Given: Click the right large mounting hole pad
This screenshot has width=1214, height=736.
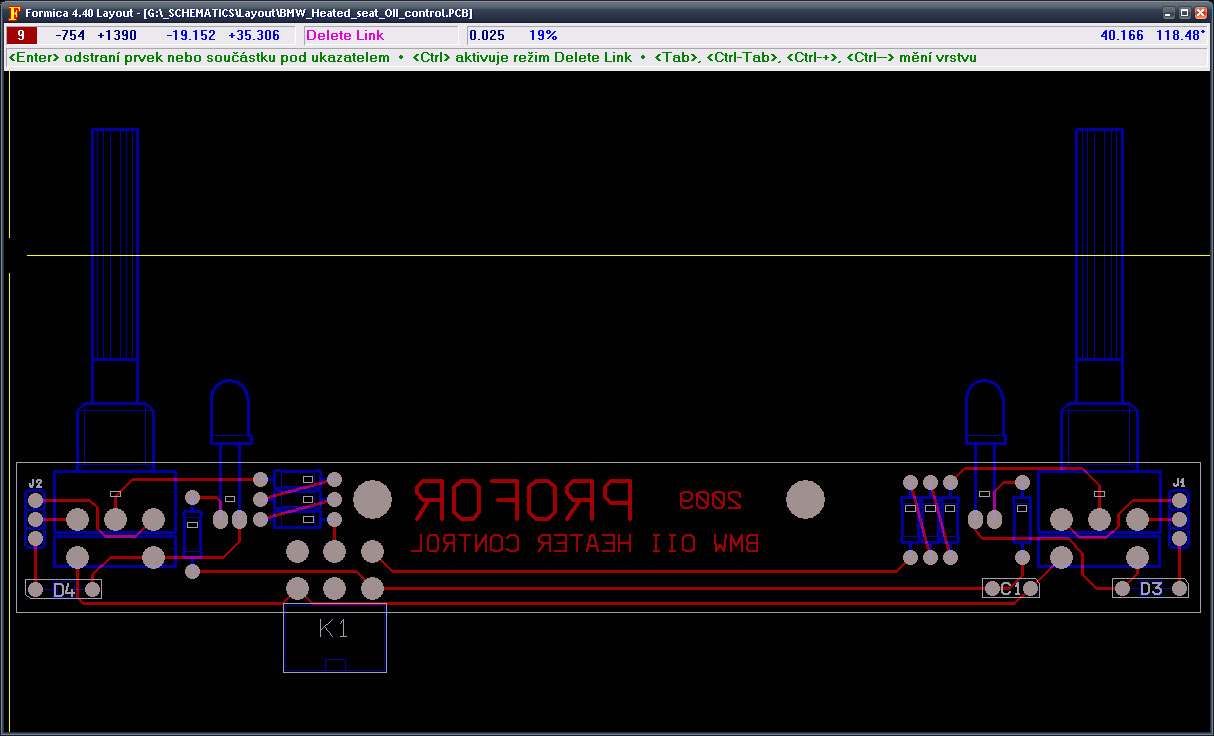Looking at the screenshot, I should tap(805, 499).
